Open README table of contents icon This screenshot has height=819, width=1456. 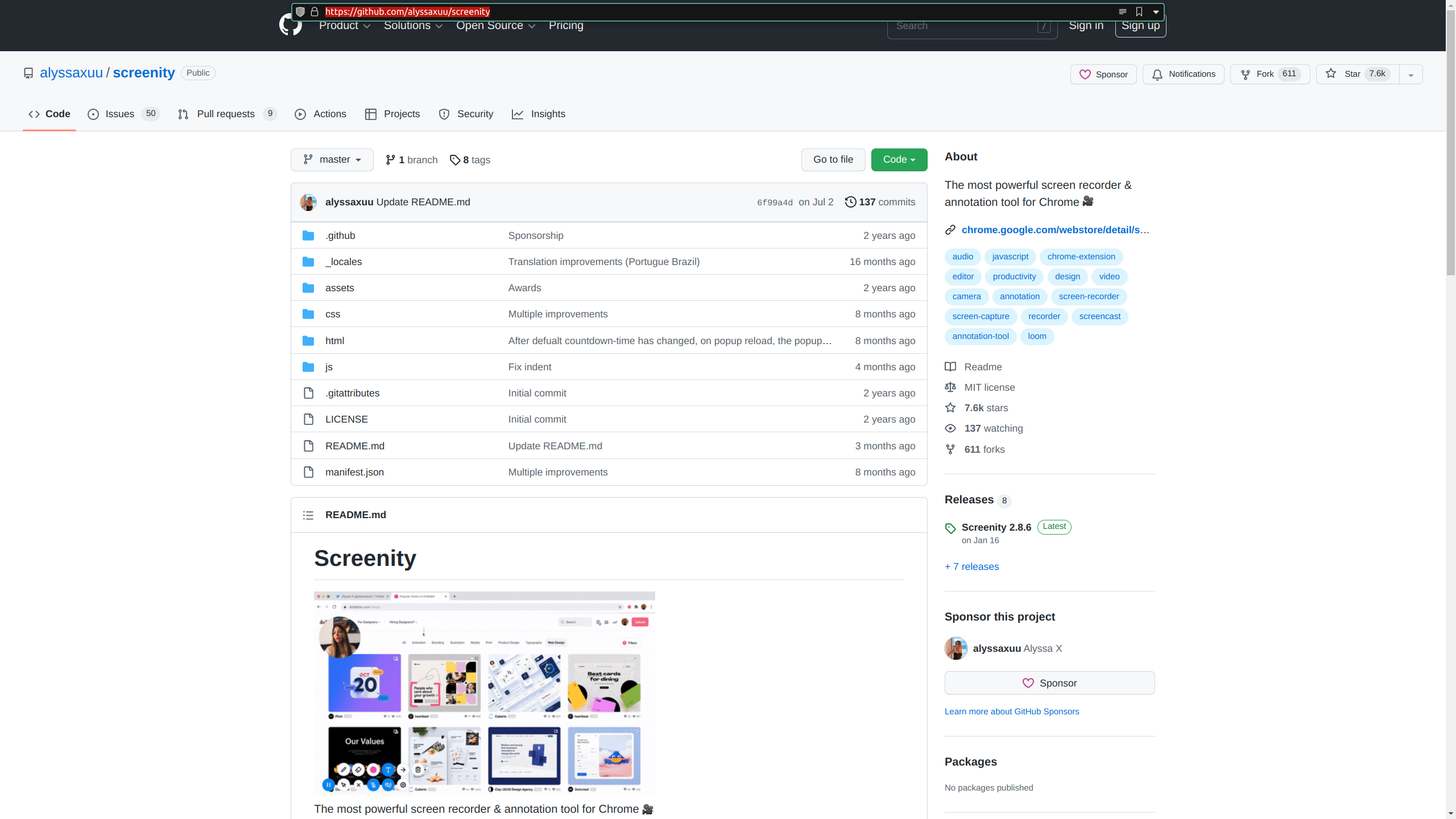(308, 515)
